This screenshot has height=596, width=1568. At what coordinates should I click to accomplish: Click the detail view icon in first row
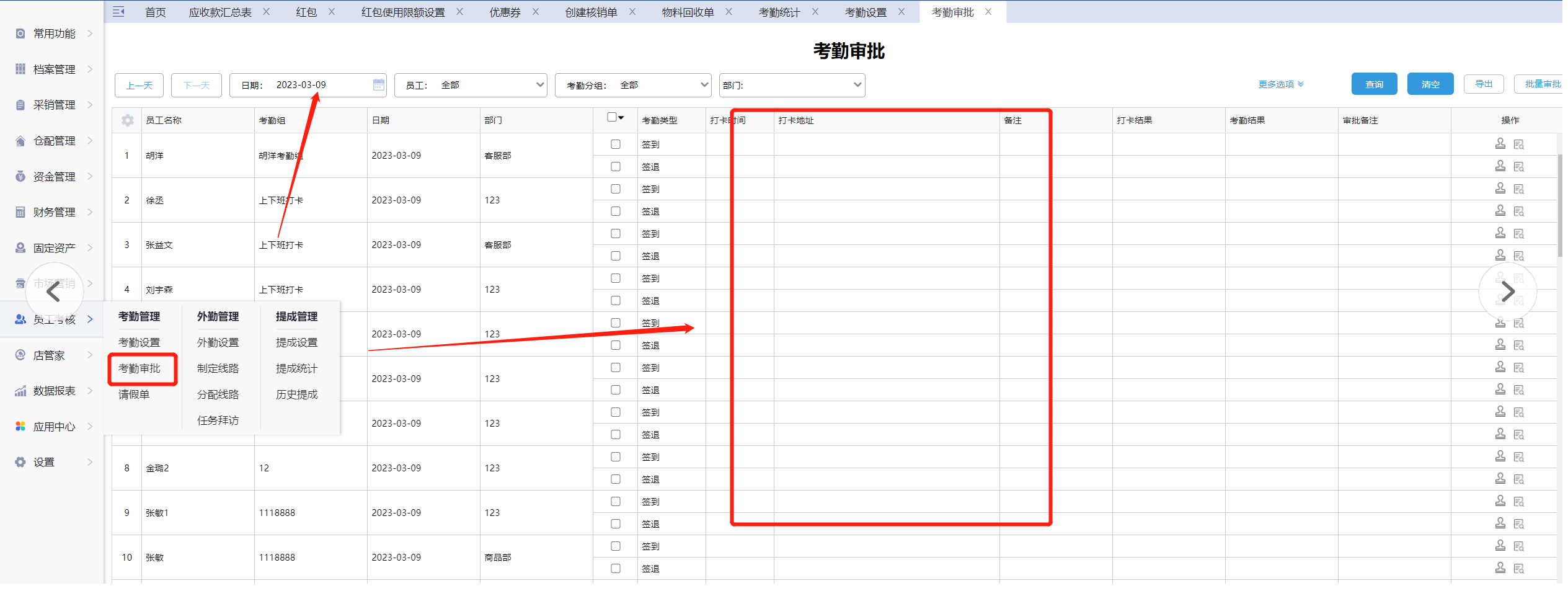pos(1518,145)
